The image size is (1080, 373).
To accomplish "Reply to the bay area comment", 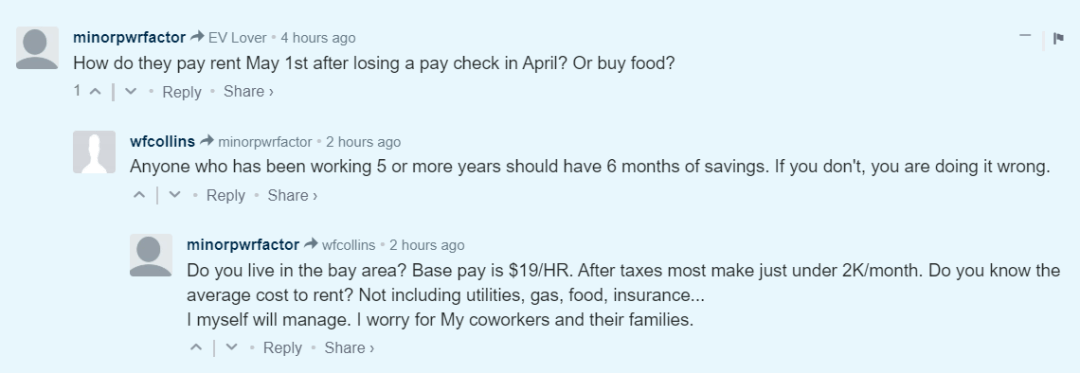I will [x=282, y=348].
